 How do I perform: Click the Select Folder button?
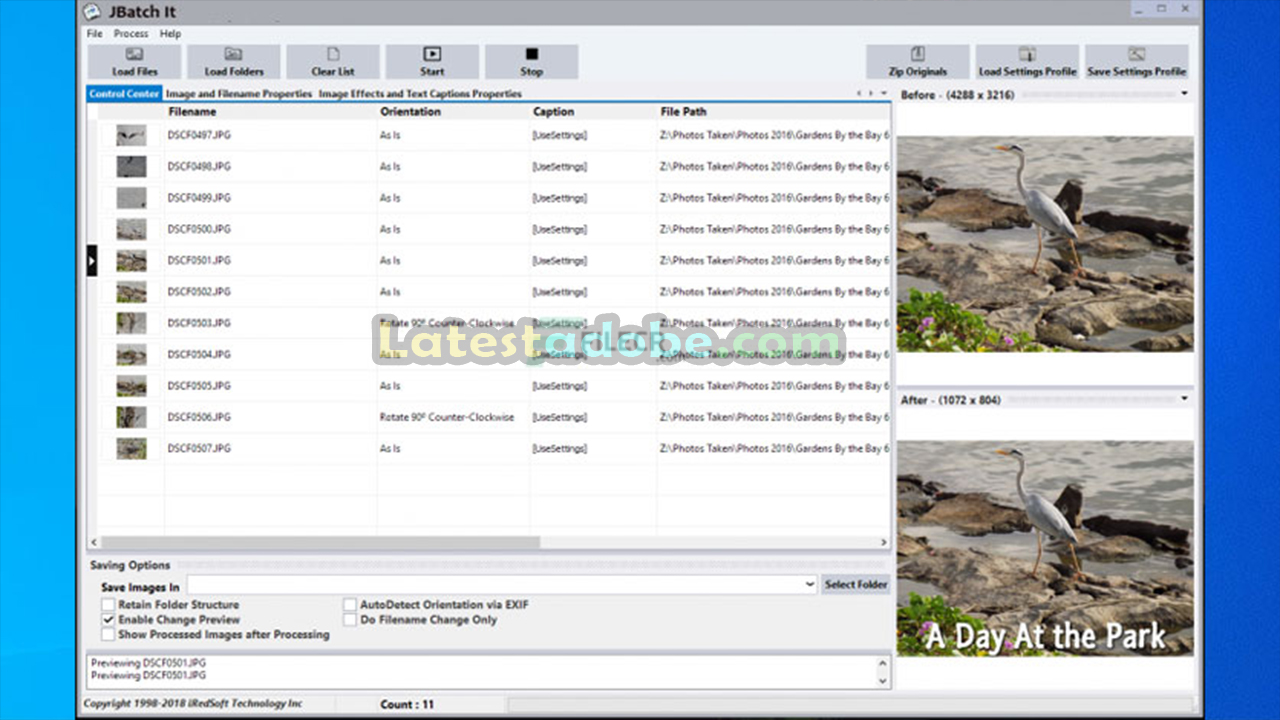click(856, 585)
